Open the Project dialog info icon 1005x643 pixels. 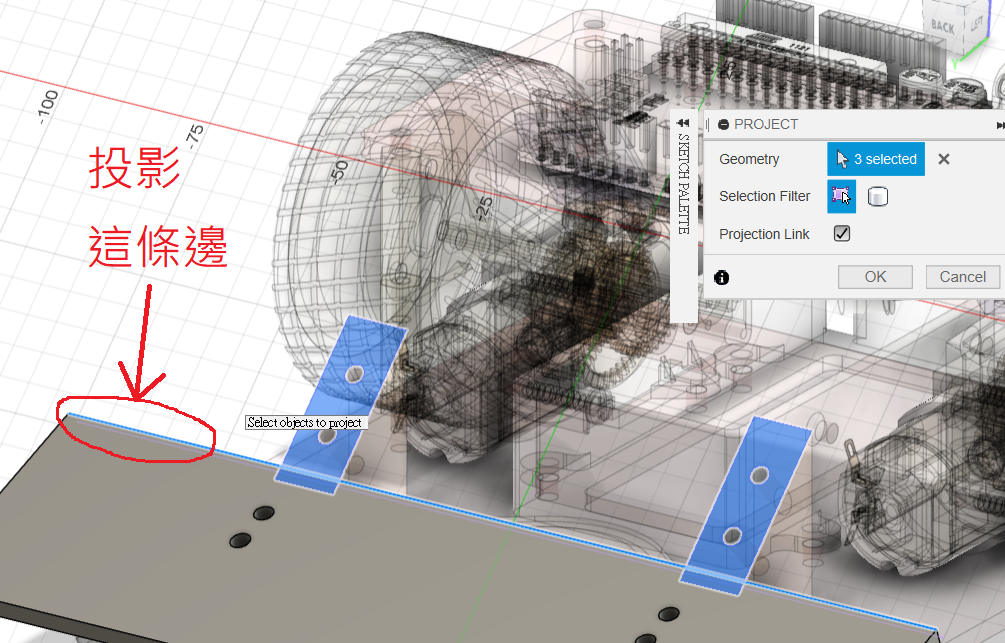[x=722, y=277]
